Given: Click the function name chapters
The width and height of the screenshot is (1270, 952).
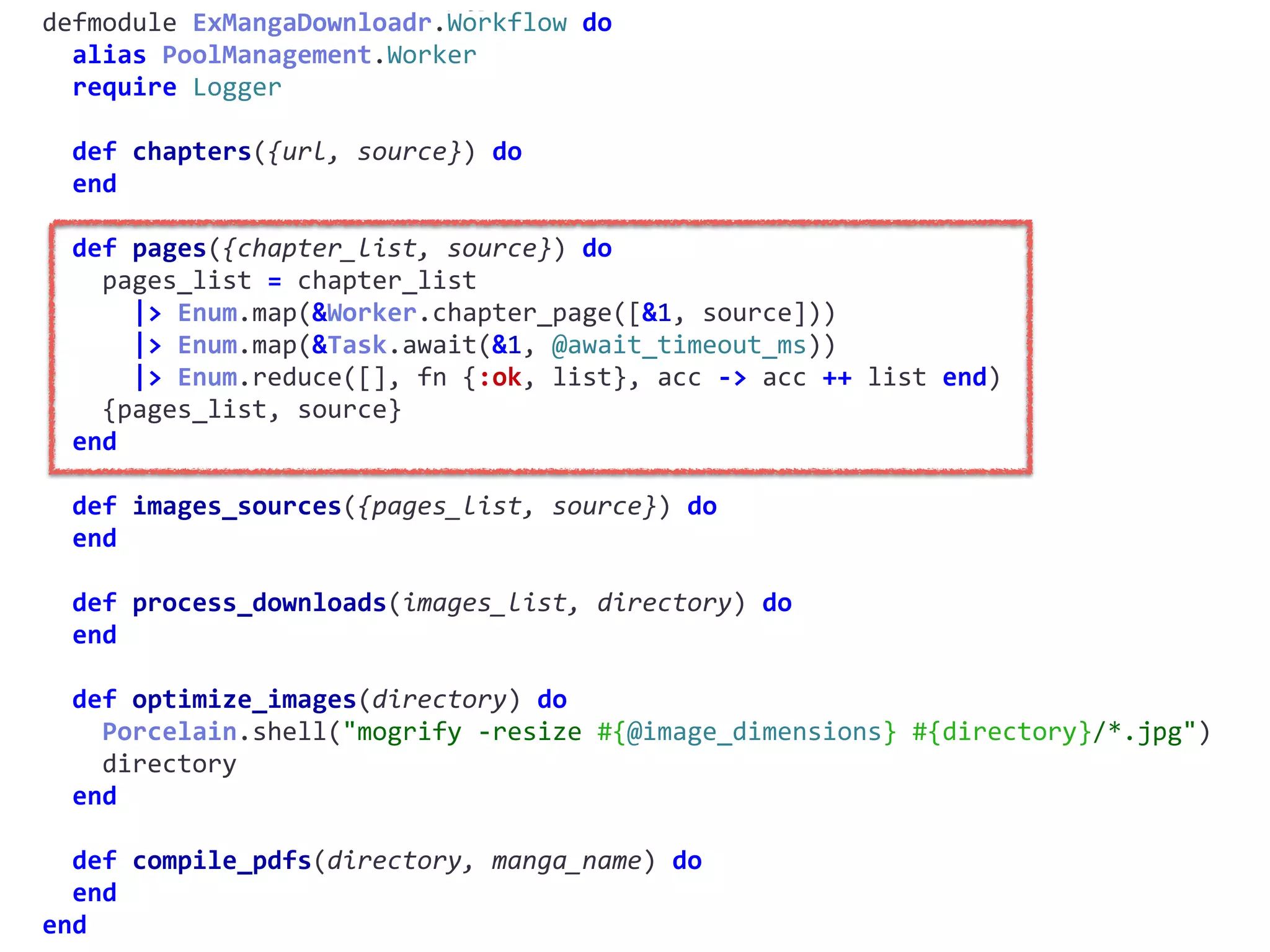Looking at the screenshot, I should (x=192, y=152).
